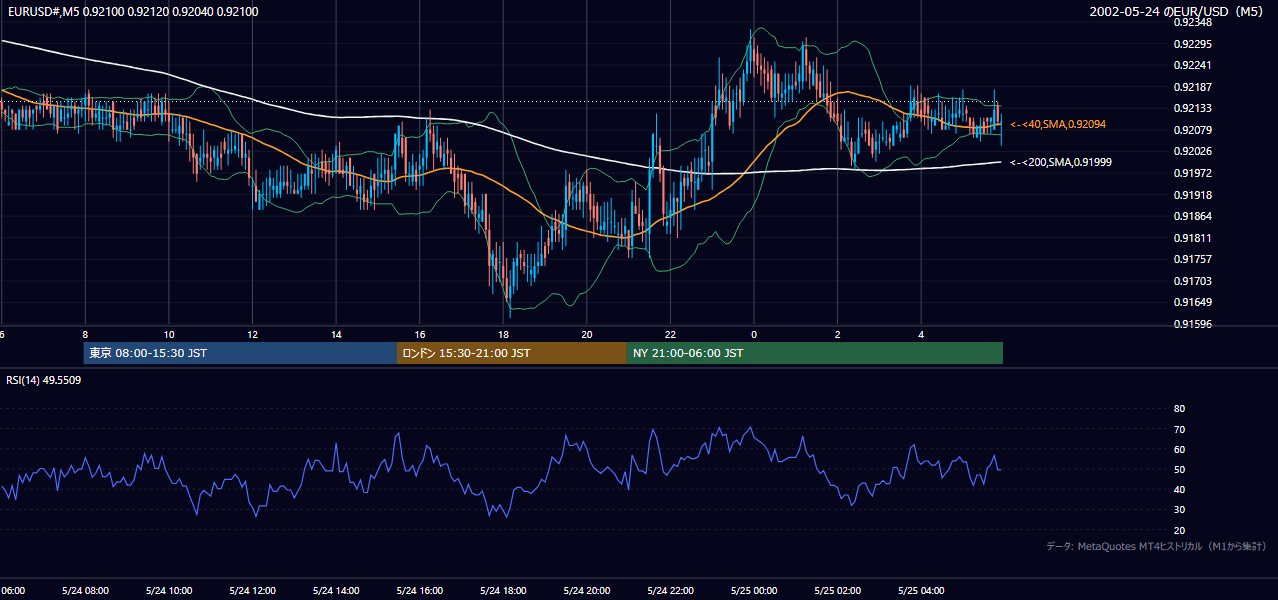Select hour label 4 below the price chart
Image resolution: width=1278 pixels, height=600 pixels.
[922, 334]
